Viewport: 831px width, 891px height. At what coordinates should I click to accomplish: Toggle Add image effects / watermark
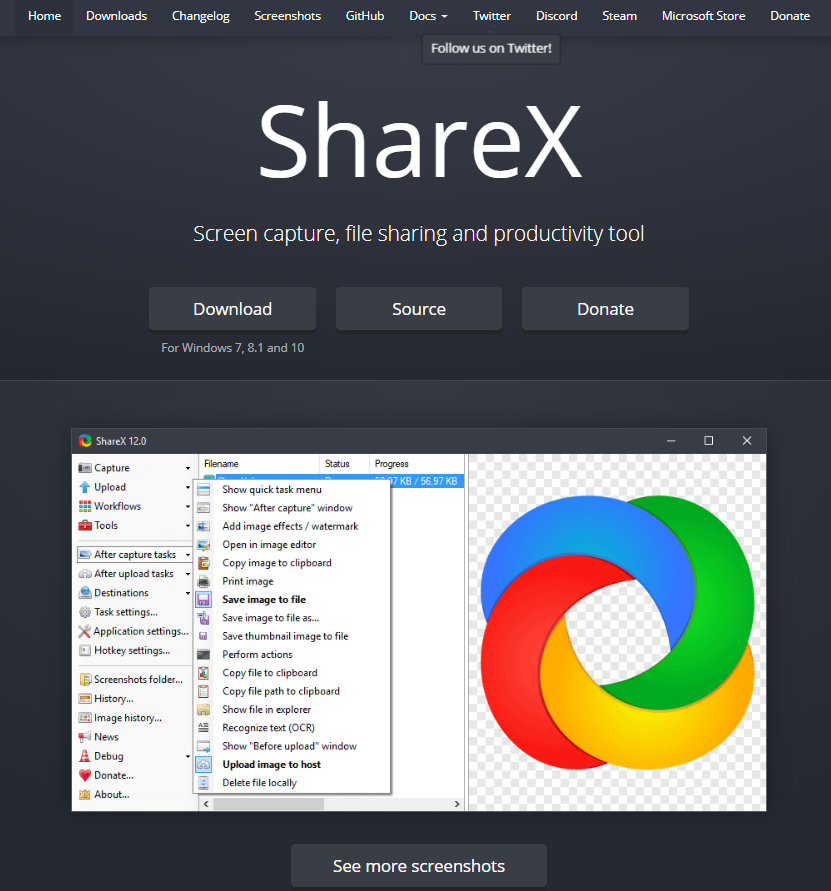[x=292, y=526]
